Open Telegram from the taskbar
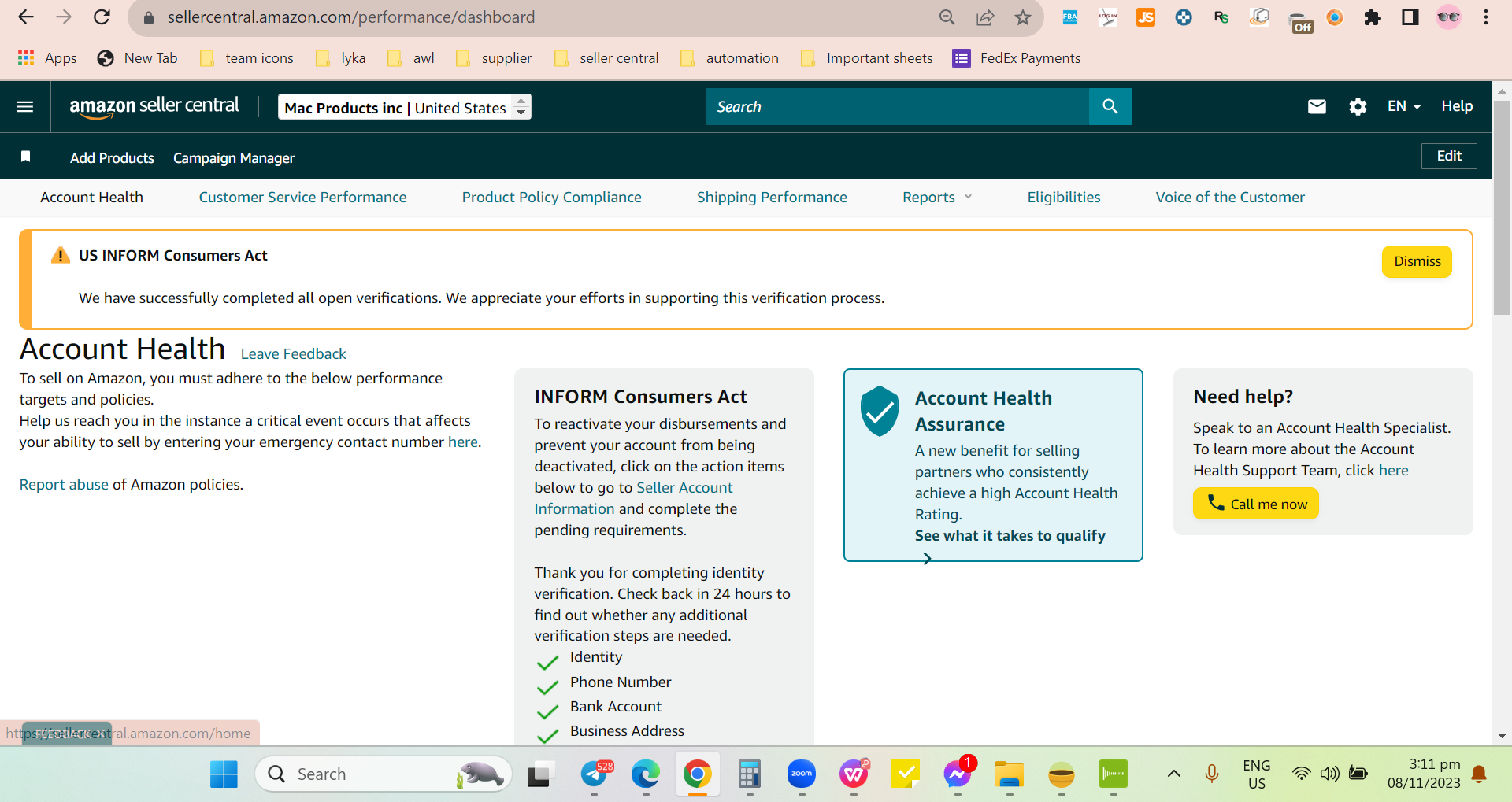This screenshot has width=1512, height=802. 595,774
